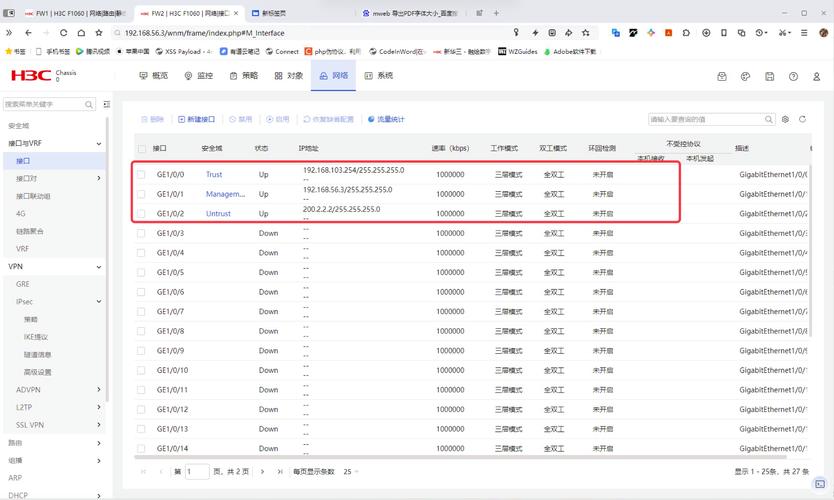Viewport: 834px width, 500px height.
Task: Toggle the select-all checkbox in table header
Action: pos(141,149)
